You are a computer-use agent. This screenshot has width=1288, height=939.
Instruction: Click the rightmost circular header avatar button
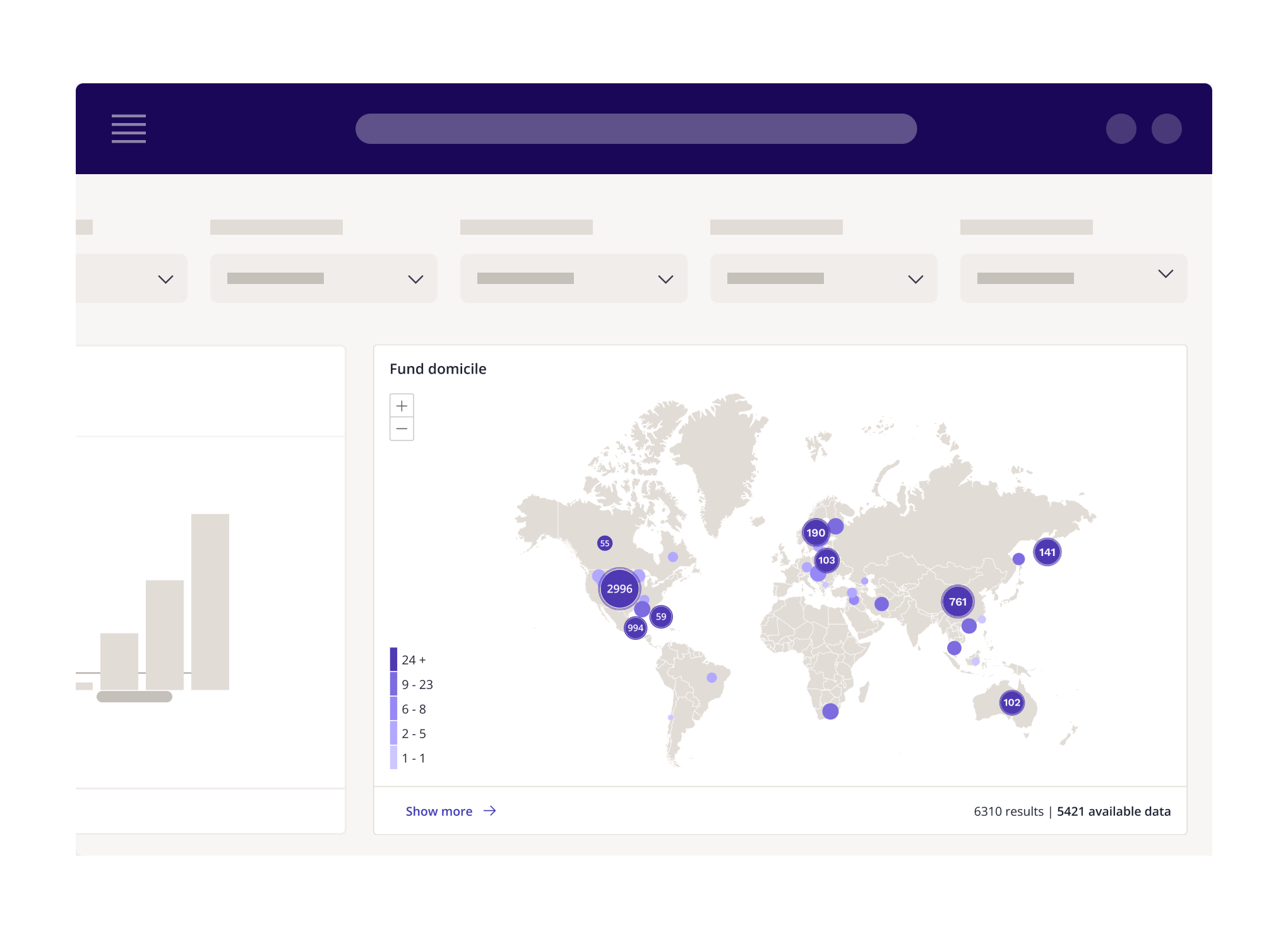1166,129
